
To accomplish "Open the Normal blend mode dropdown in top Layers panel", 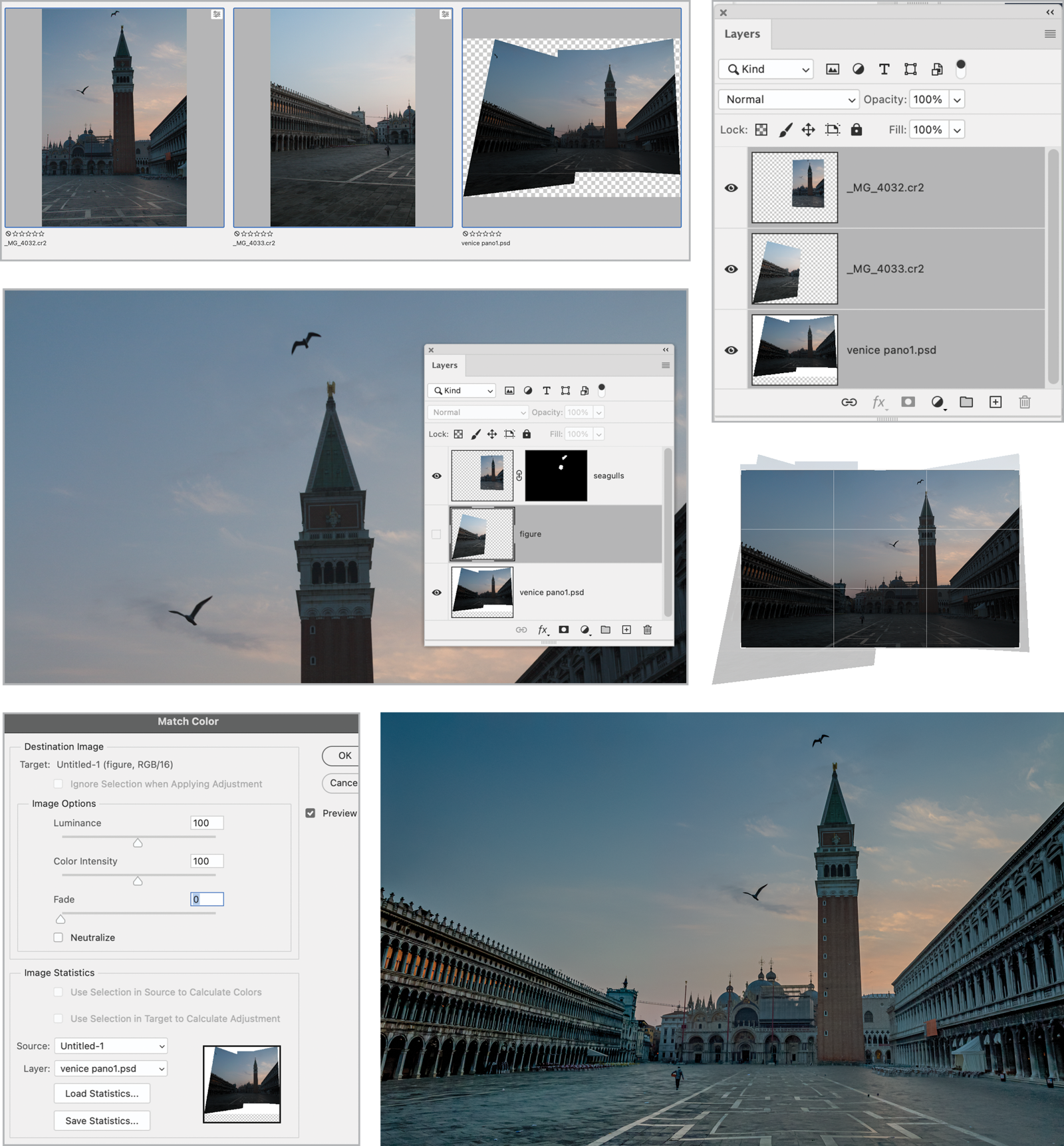I will click(789, 100).
